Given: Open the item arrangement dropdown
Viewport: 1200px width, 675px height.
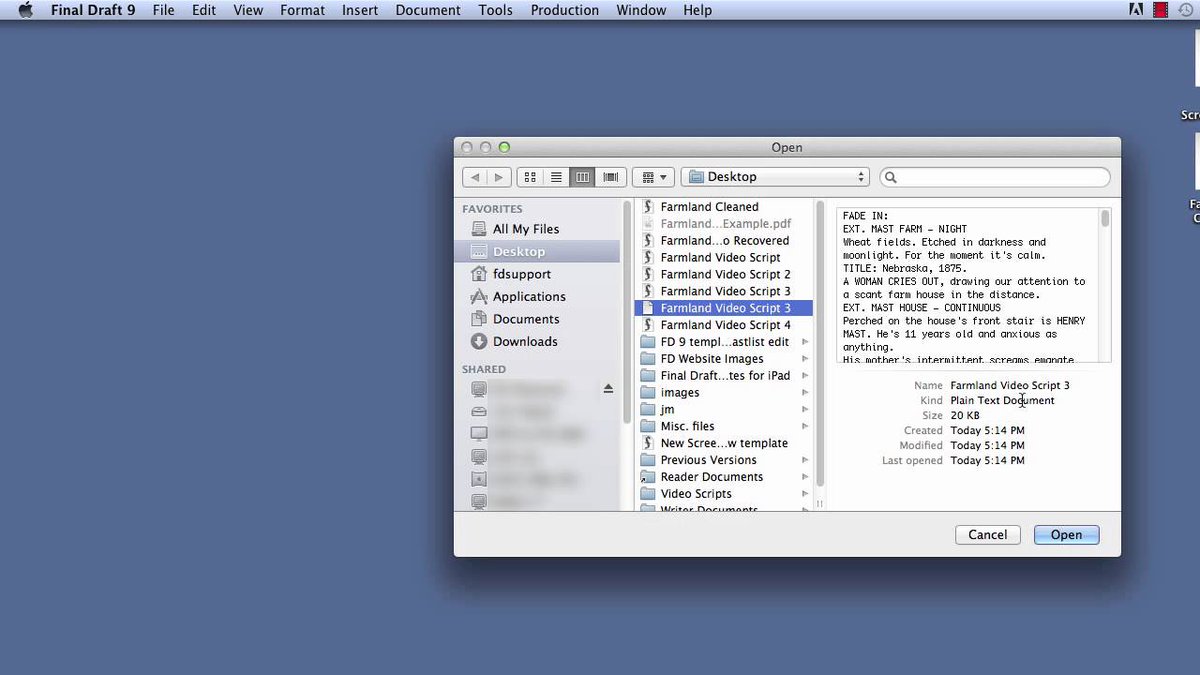Looking at the screenshot, I should click(x=653, y=177).
